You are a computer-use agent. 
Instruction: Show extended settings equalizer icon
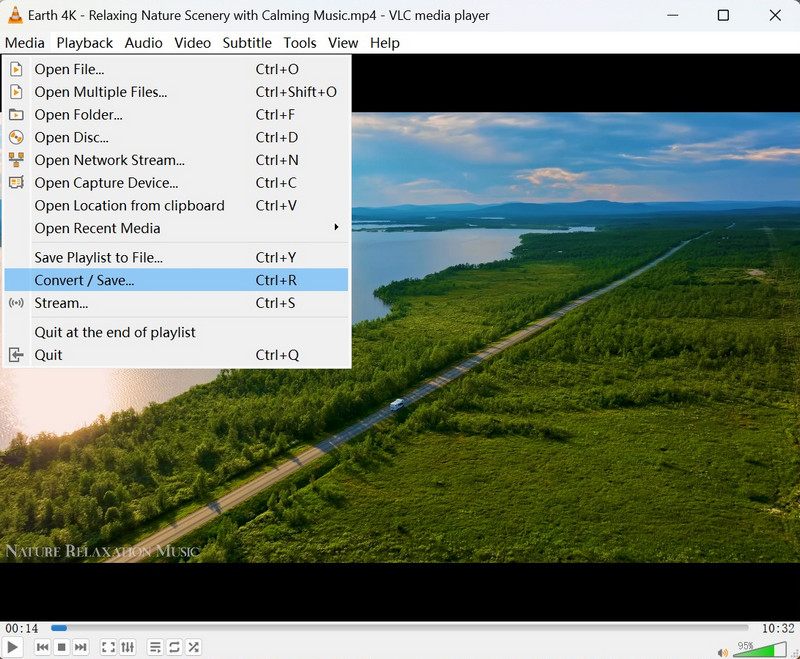pyautogui.click(x=128, y=647)
